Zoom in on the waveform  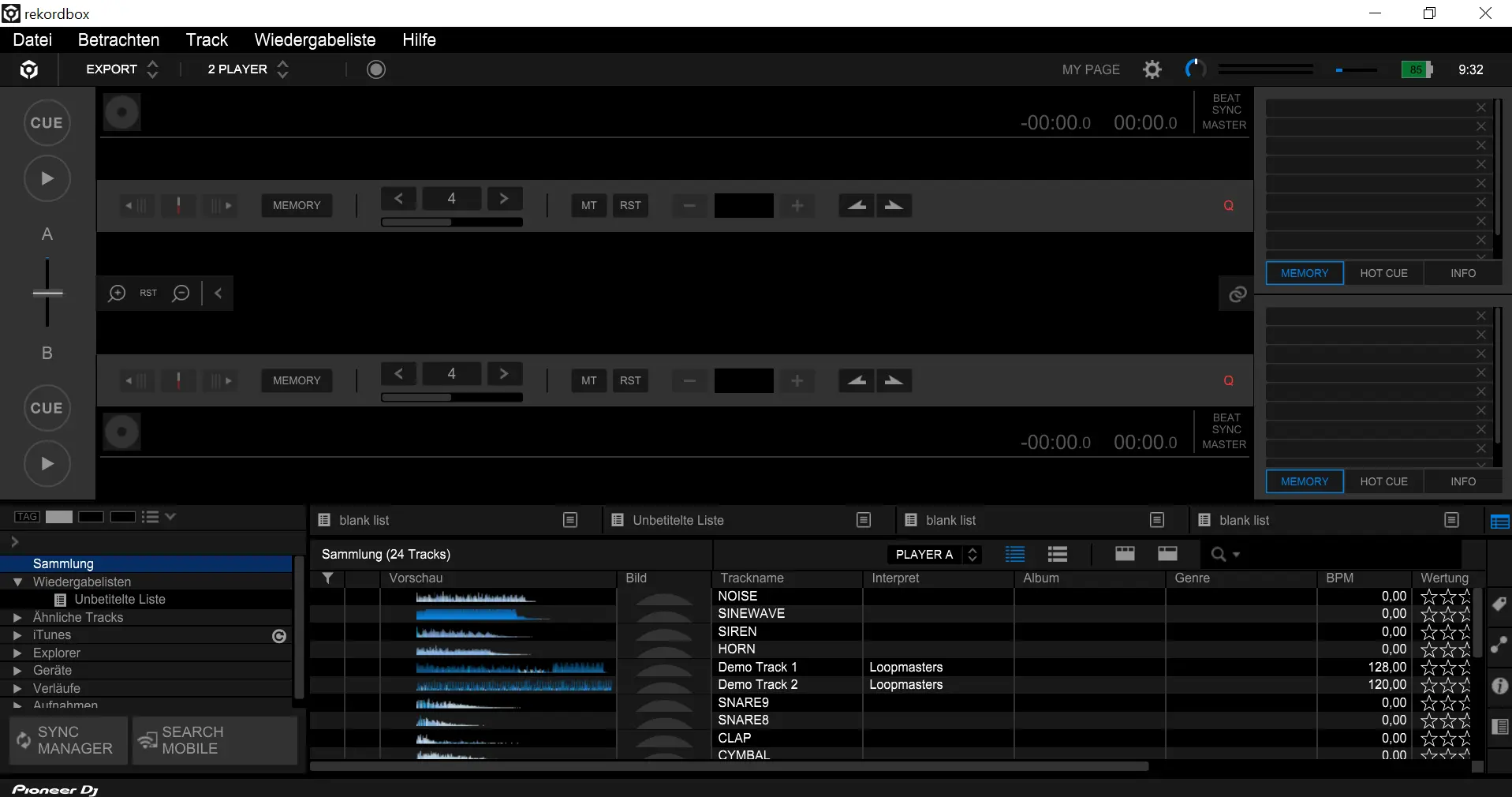pos(117,294)
